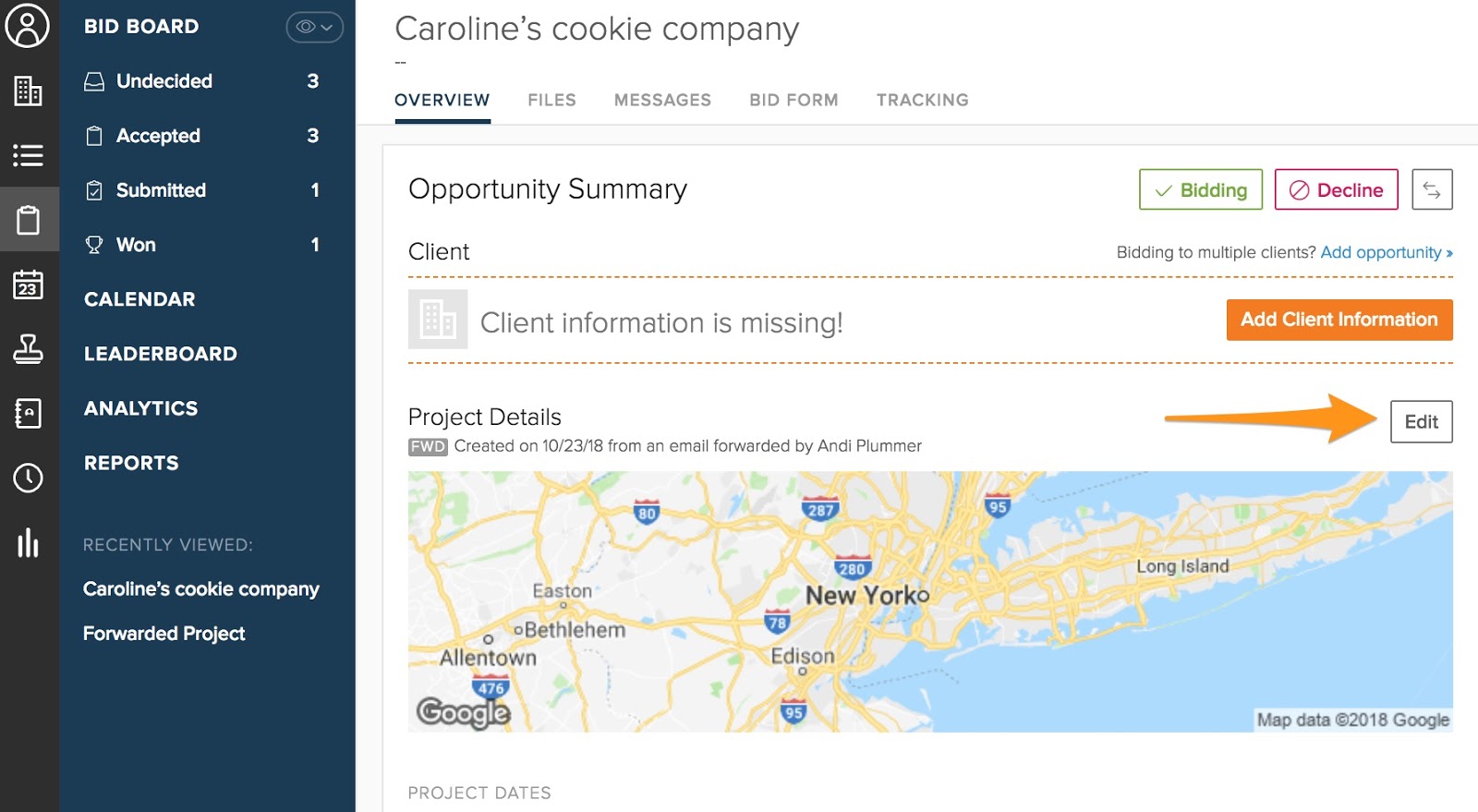This screenshot has height=812, width=1478.
Task: Select the clipboard Bid Board sidebar icon
Action: coord(28,220)
